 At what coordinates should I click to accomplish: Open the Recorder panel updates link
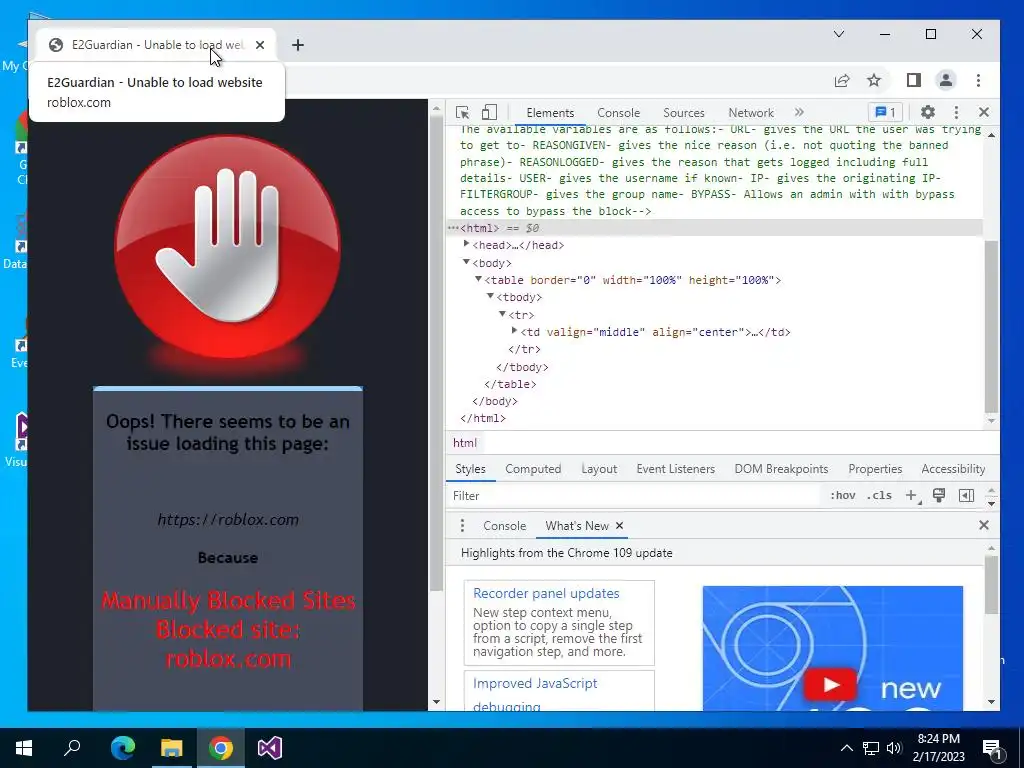pyautogui.click(x=546, y=593)
